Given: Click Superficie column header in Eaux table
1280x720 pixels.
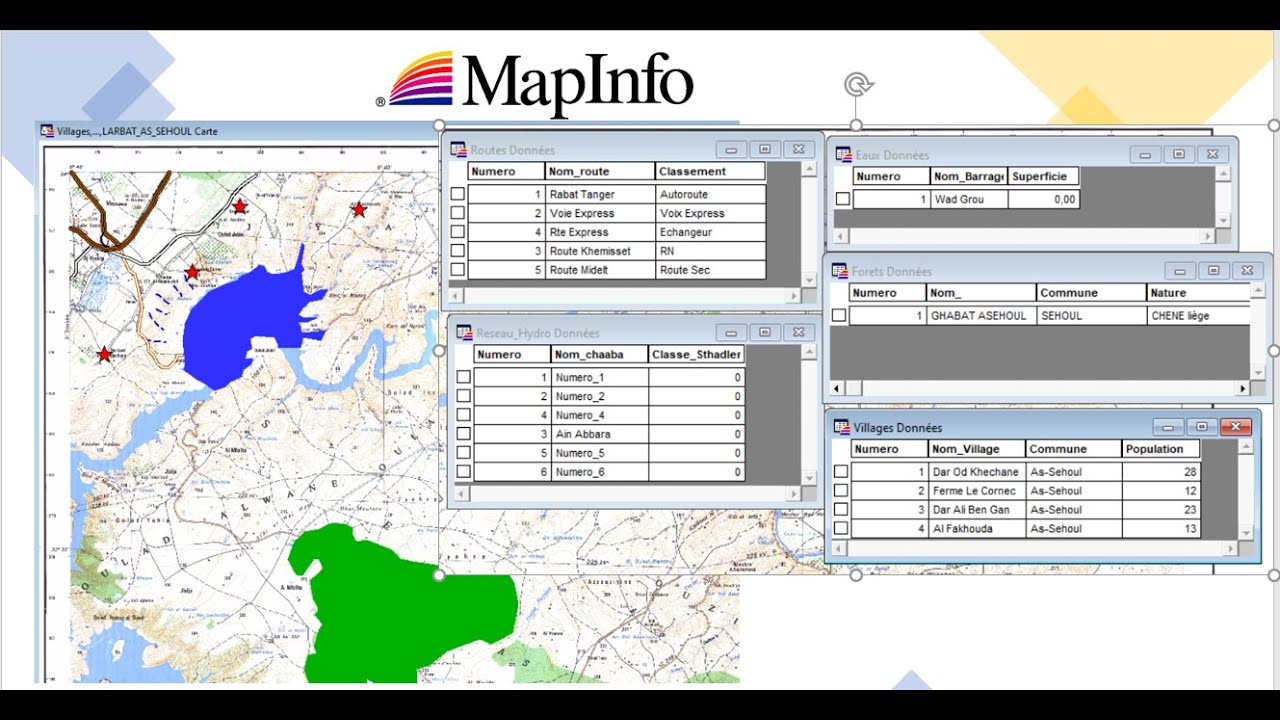Looking at the screenshot, I should point(1044,176).
